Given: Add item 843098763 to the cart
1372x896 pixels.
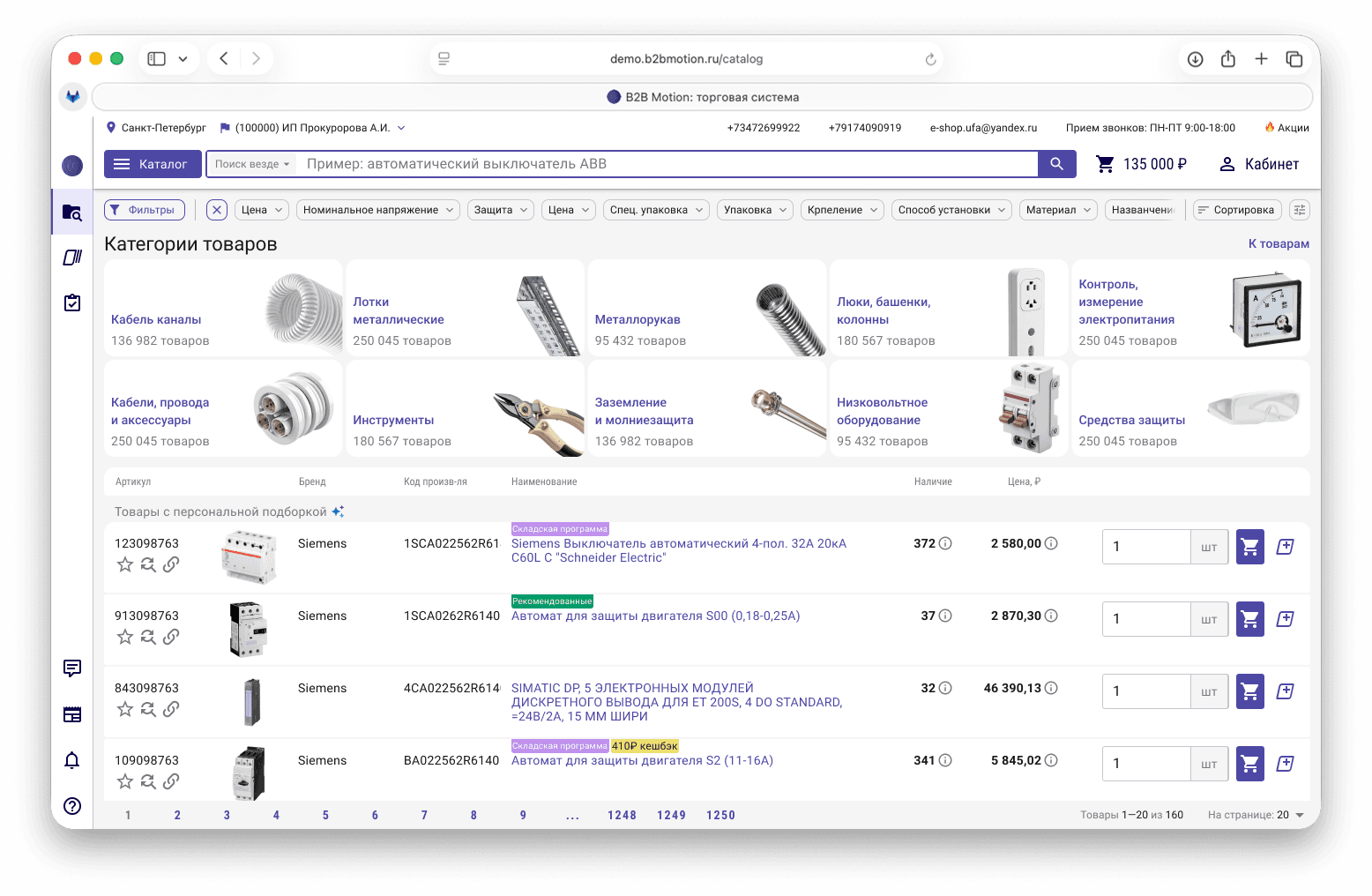Looking at the screenshot, I should click(1250, 691).
